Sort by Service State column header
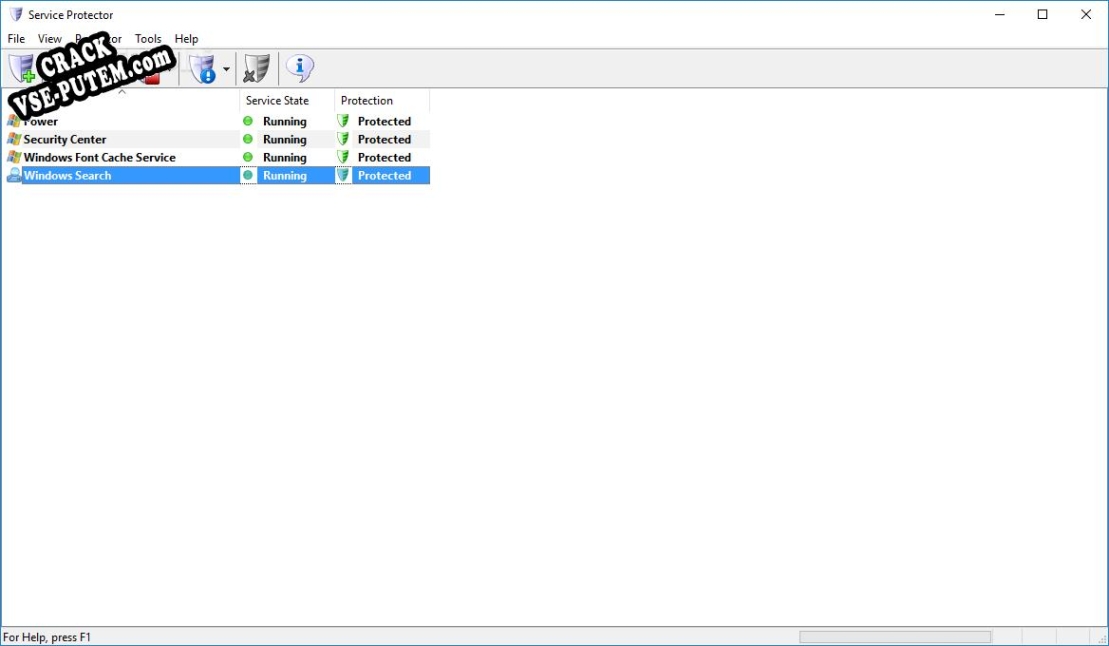 coord(287,100)
